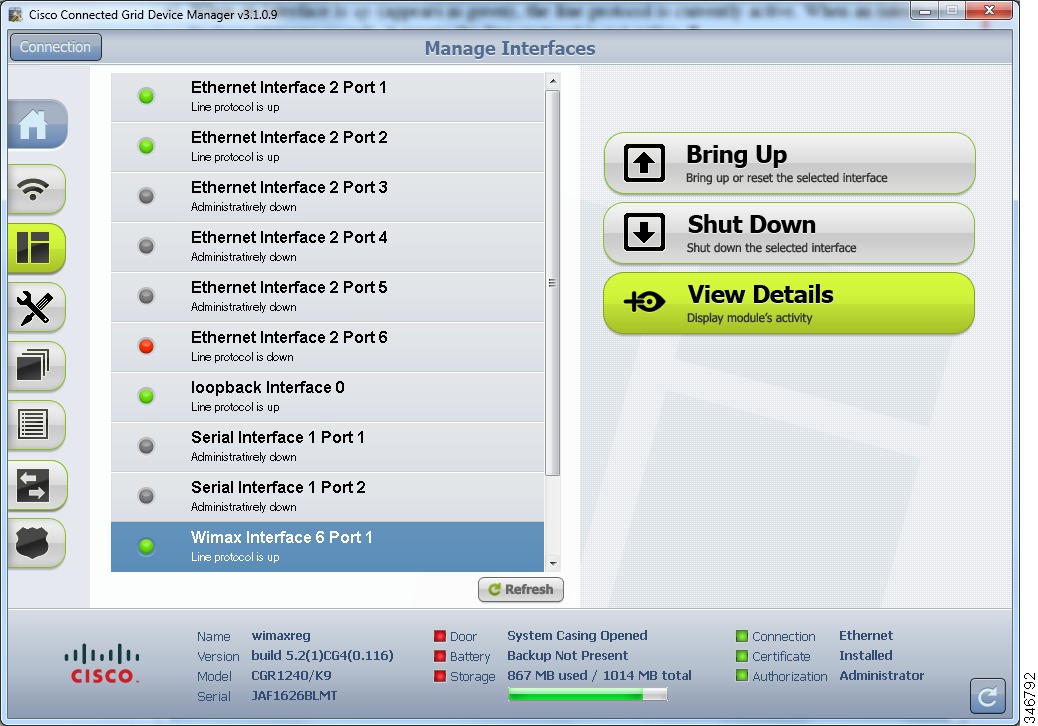Open the left-right arrows transfer sidebar icon
This screenshot has width=1038, height=726.
click(x=36, y=485)
